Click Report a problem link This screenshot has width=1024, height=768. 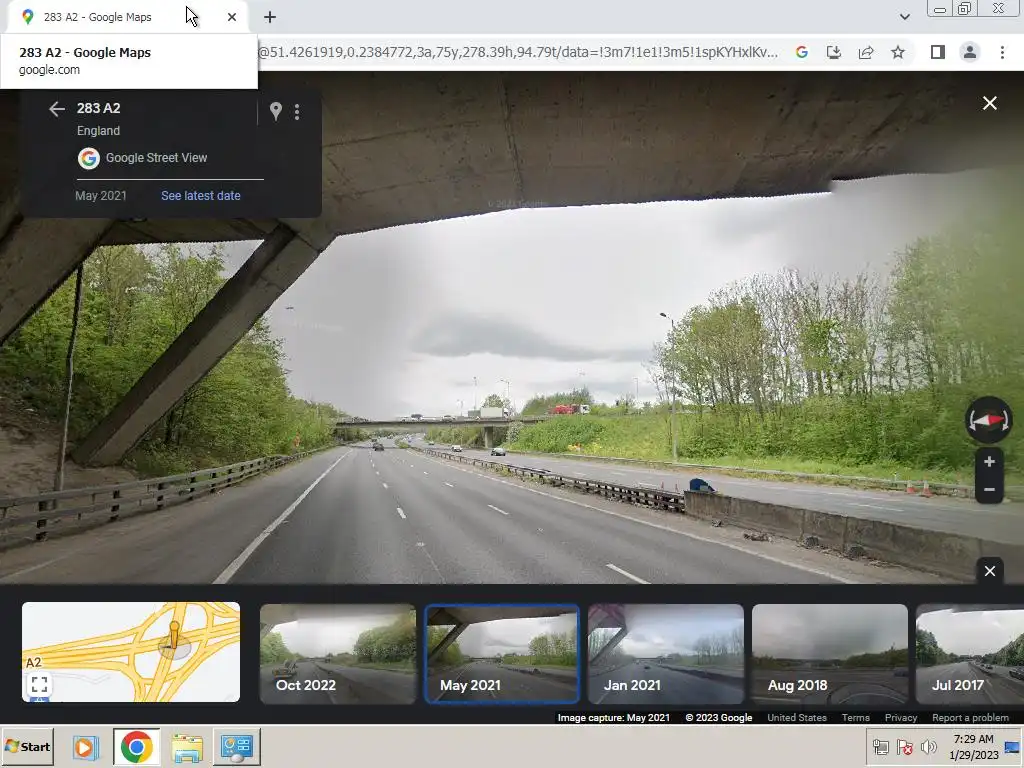tap(970, 717)
